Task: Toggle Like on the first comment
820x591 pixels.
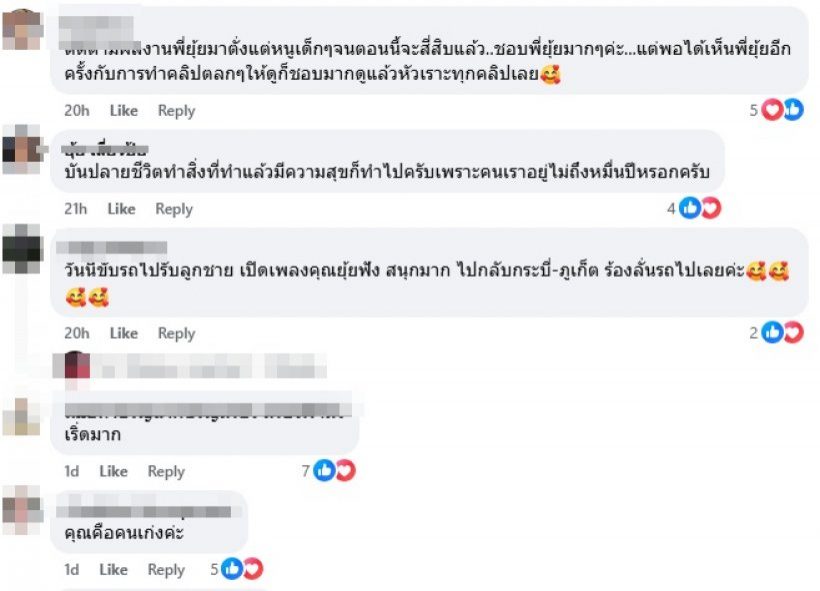Action: pyautogui.click(x=123, y=111)
